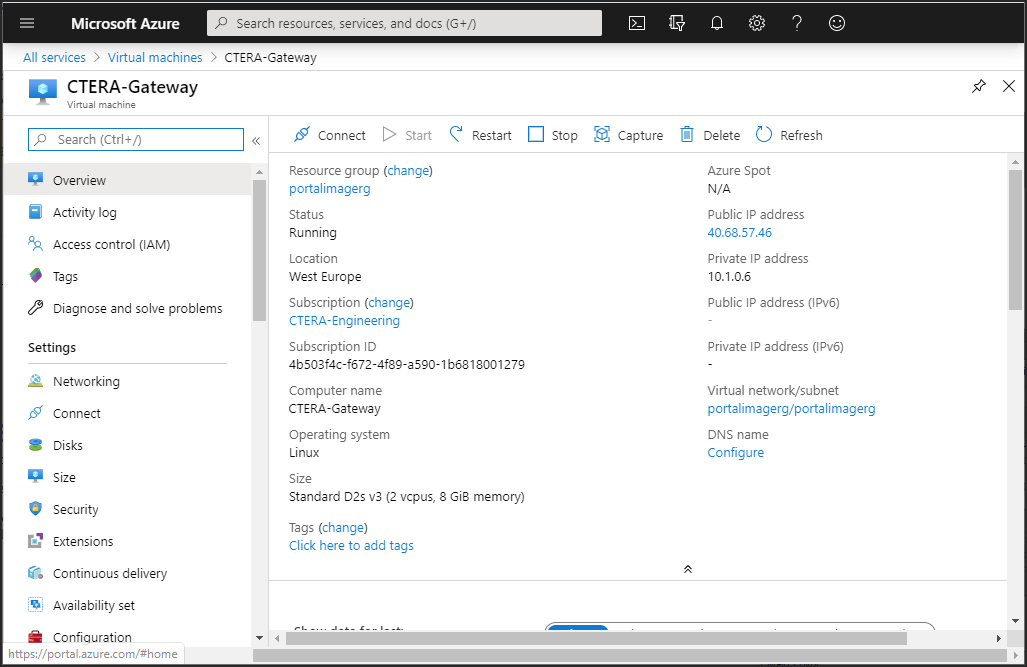Open public IP address 40.68.57.46

(739, 233)
